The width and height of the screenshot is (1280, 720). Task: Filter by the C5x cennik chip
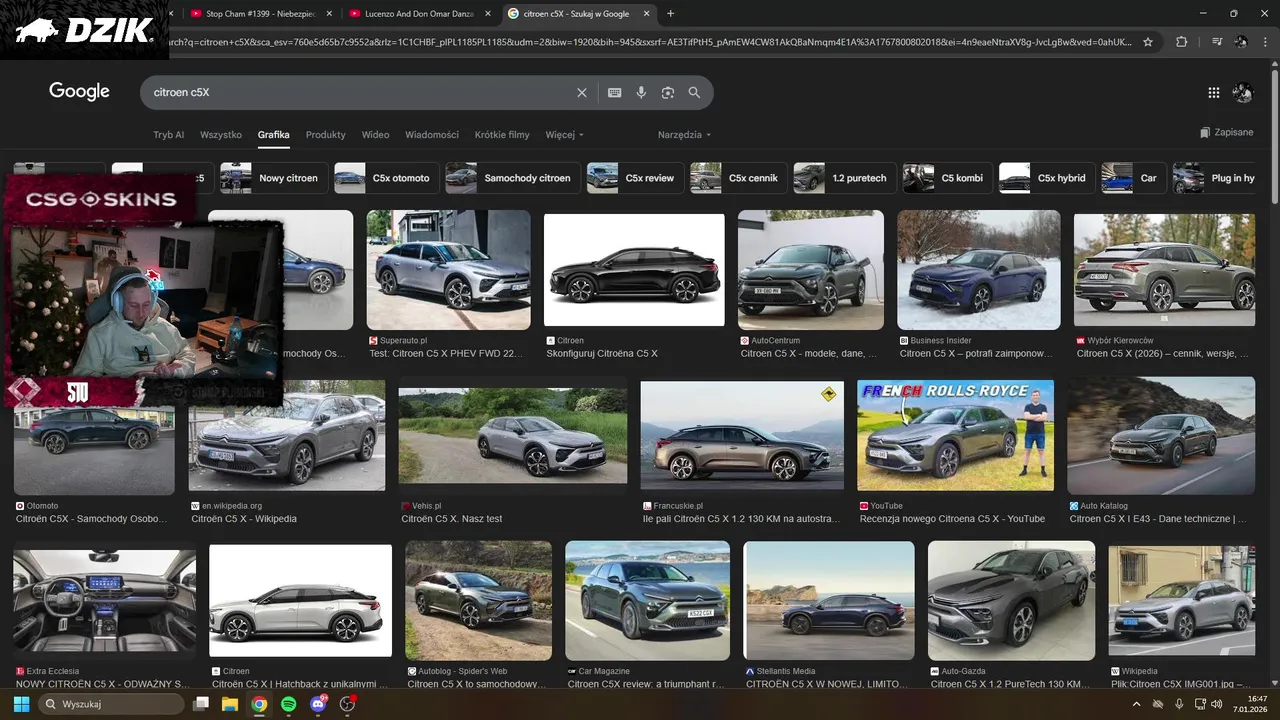click(x=738, y=178)
